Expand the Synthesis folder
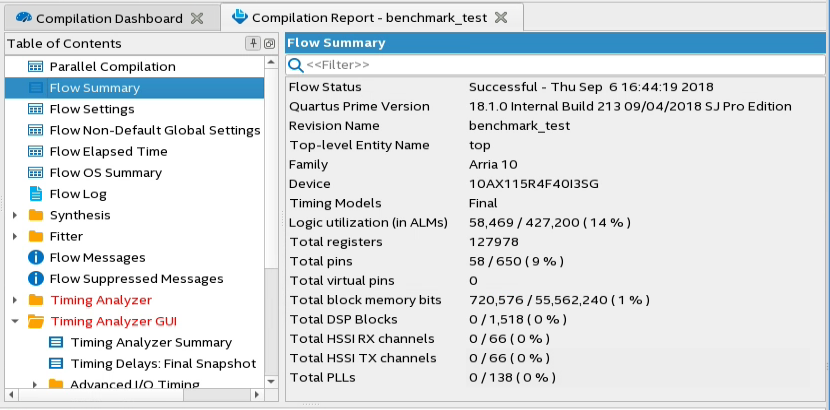 [14, 216]
